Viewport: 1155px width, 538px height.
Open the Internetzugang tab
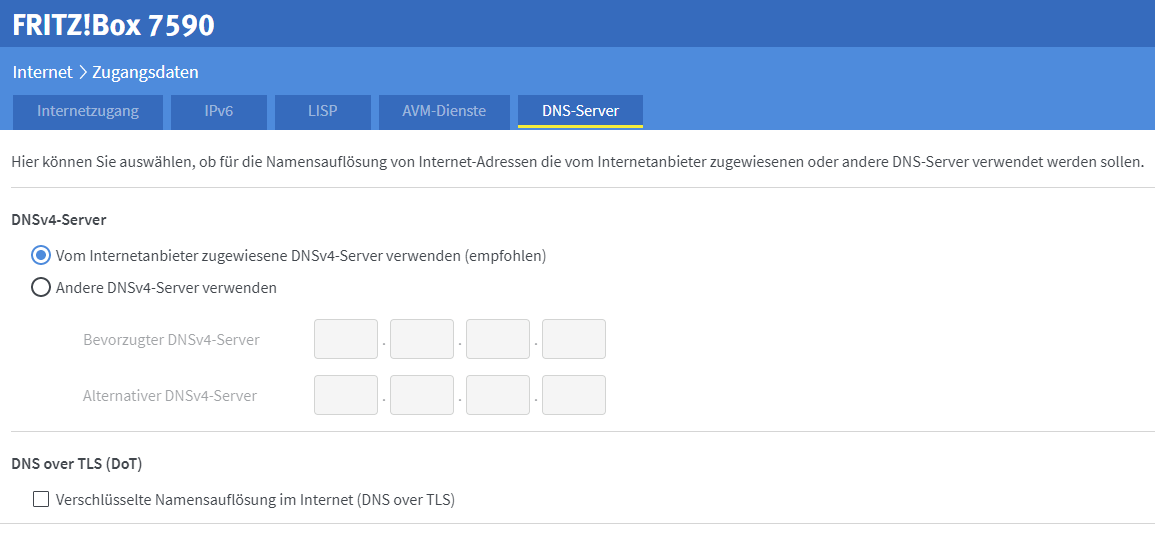coord(88,111)
